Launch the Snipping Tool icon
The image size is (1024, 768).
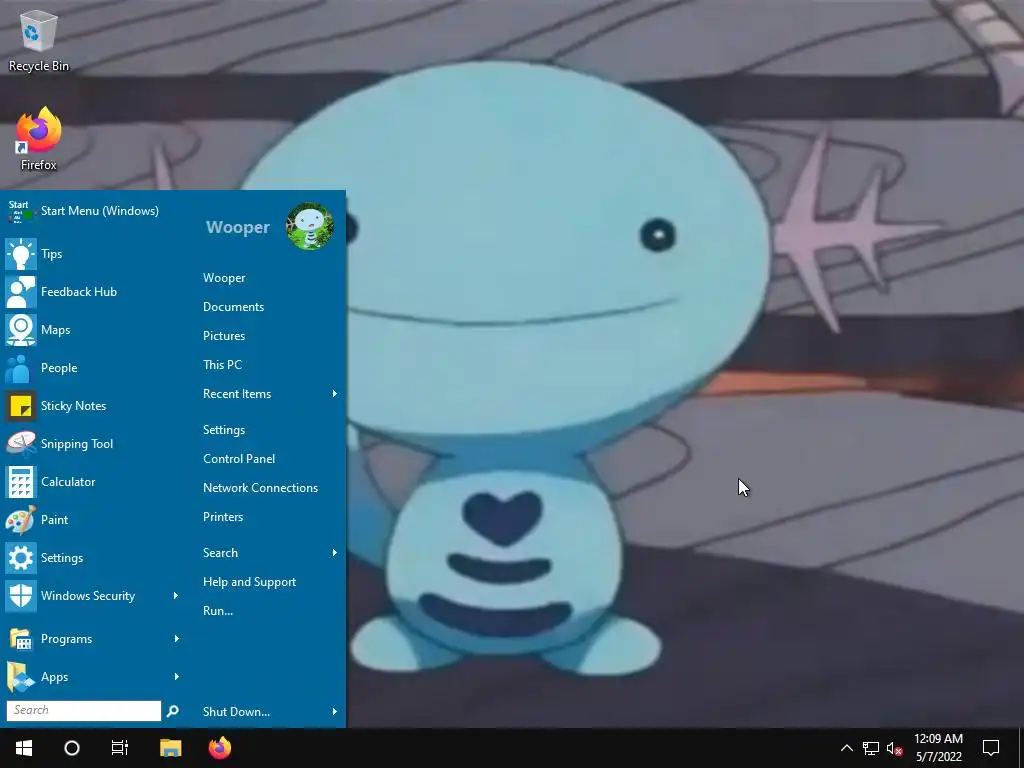pyautogui.click(x=21, y=443)
